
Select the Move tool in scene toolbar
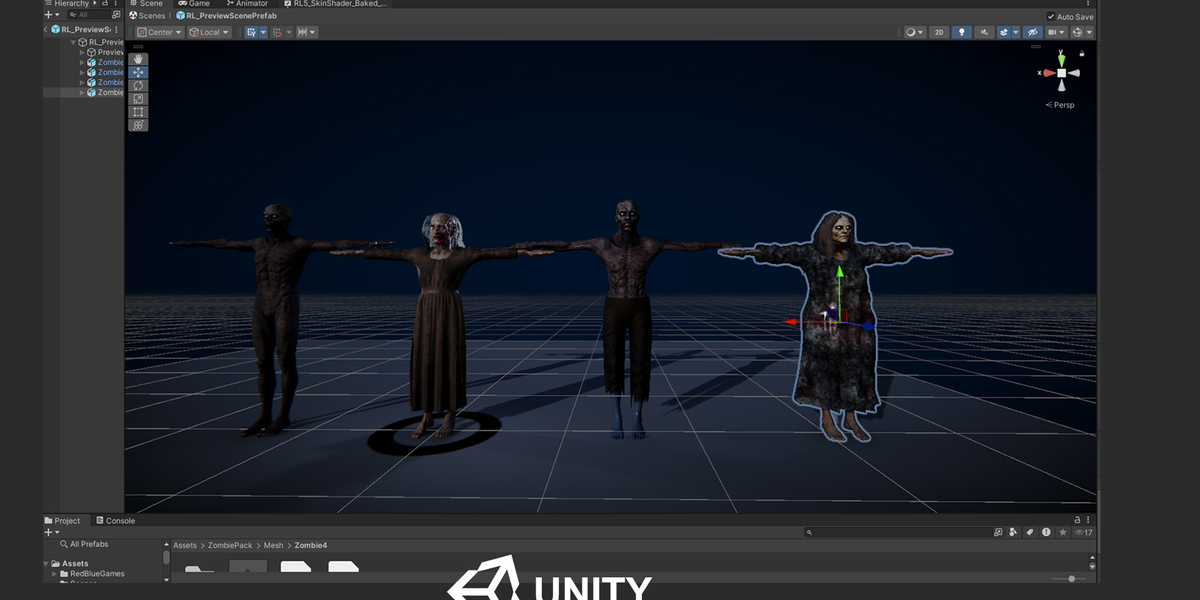(x=138, y=73)
